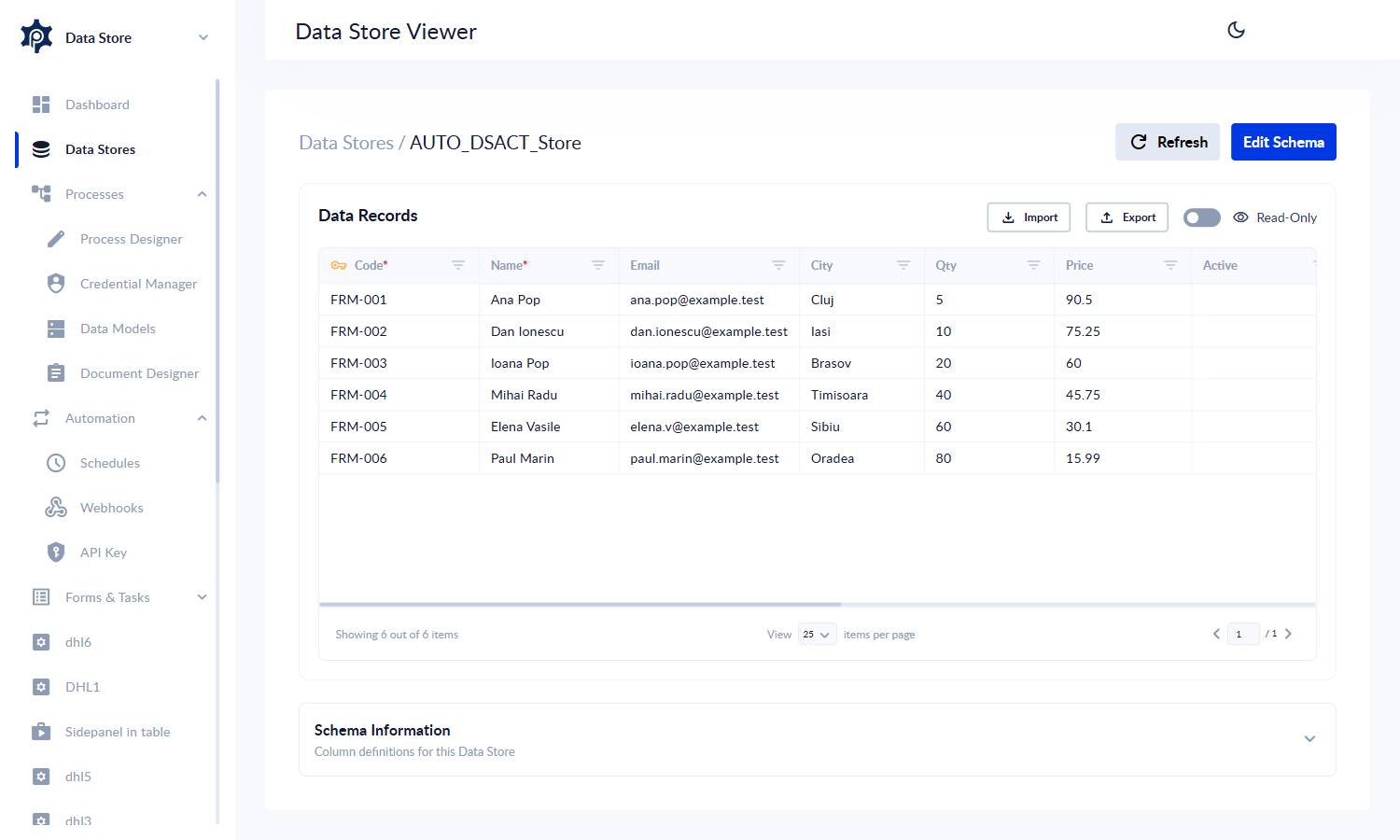Click the Dashboard grid icon
Screen dimensions: 1400x840
tap(41, 105)
